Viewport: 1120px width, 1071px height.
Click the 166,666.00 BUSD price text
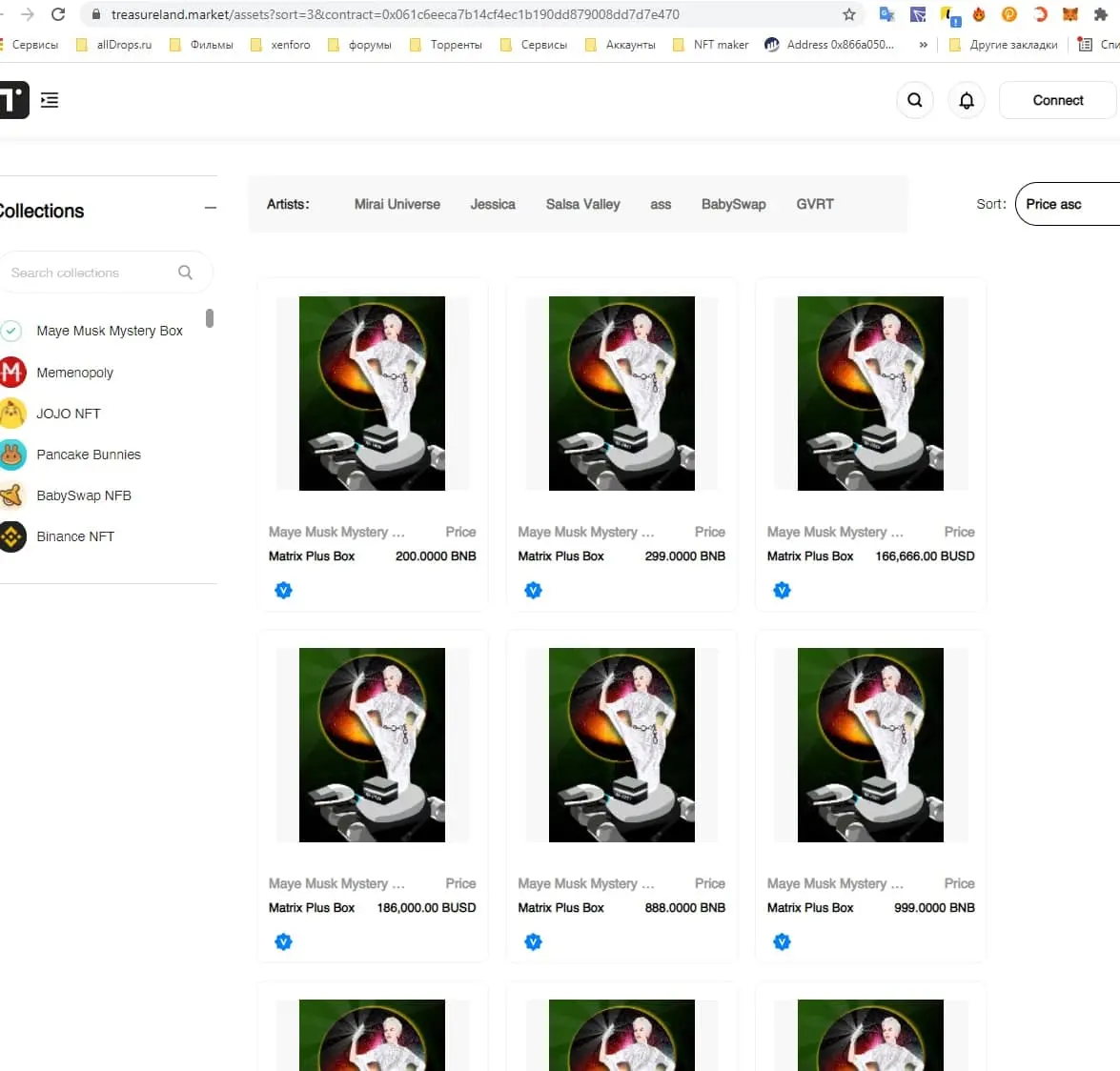click(925, 556)
